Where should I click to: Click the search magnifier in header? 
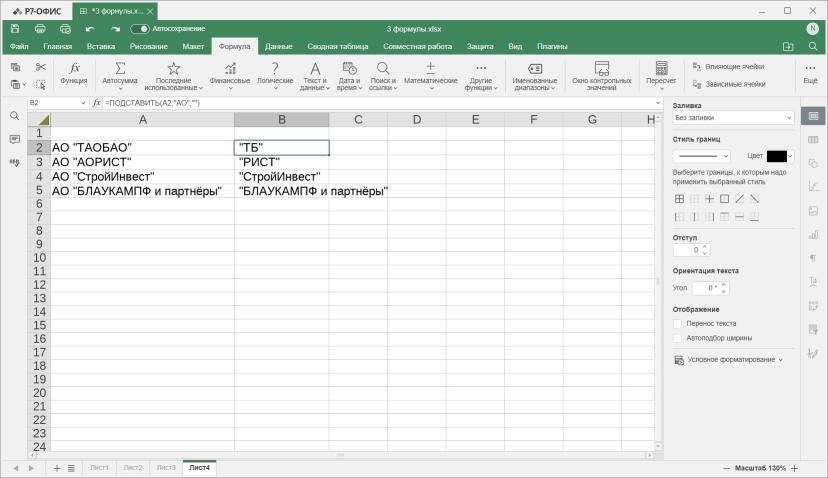click(813, 46)
